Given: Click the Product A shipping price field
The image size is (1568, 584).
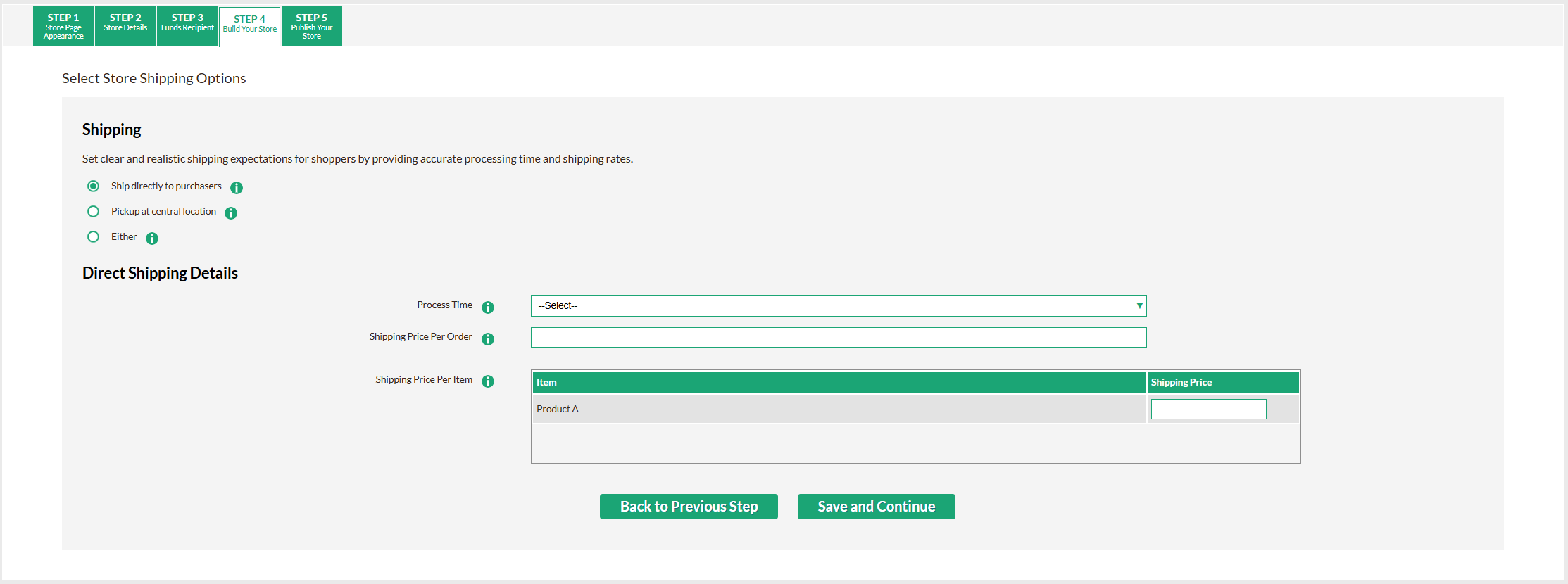Looking at the screenshot, I should pos(1208,410).
